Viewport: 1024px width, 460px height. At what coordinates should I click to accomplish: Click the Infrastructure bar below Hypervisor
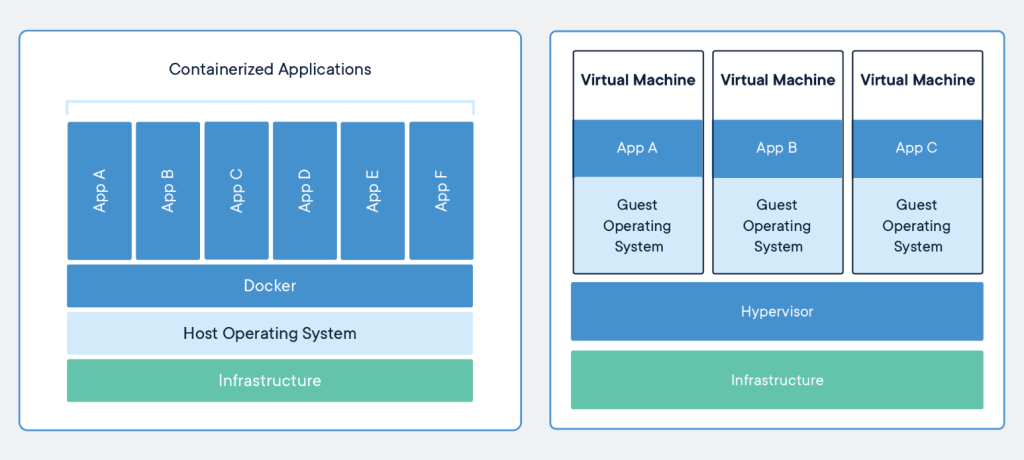(x=777, y=380)
